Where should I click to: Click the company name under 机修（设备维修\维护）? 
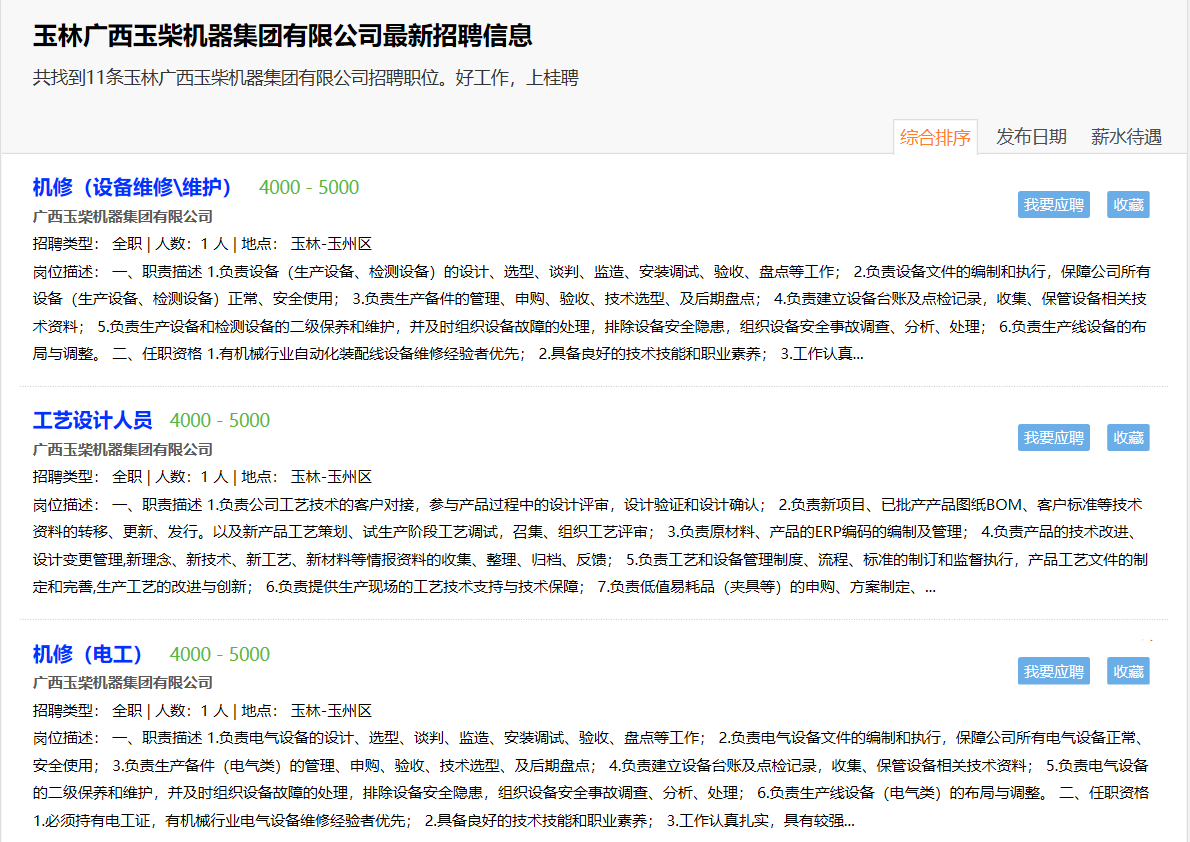(x=123, y=217)
